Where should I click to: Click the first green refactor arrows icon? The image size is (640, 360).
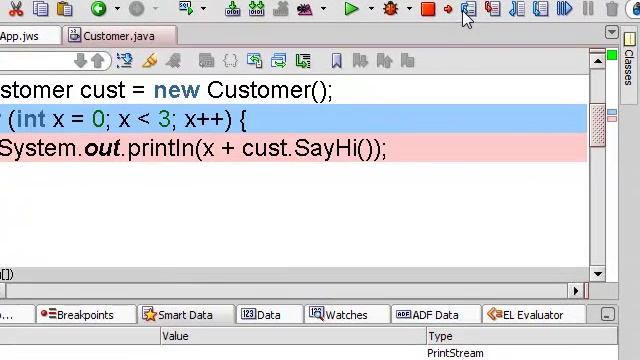(254, 61)
